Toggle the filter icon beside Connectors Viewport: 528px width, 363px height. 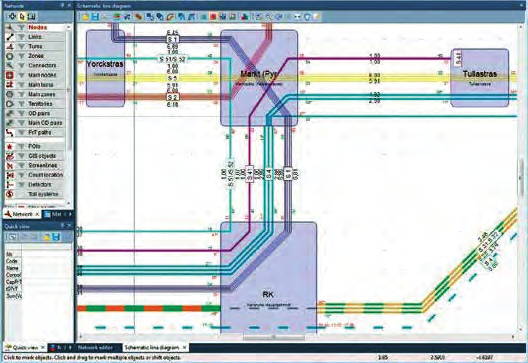click(22, 65)
